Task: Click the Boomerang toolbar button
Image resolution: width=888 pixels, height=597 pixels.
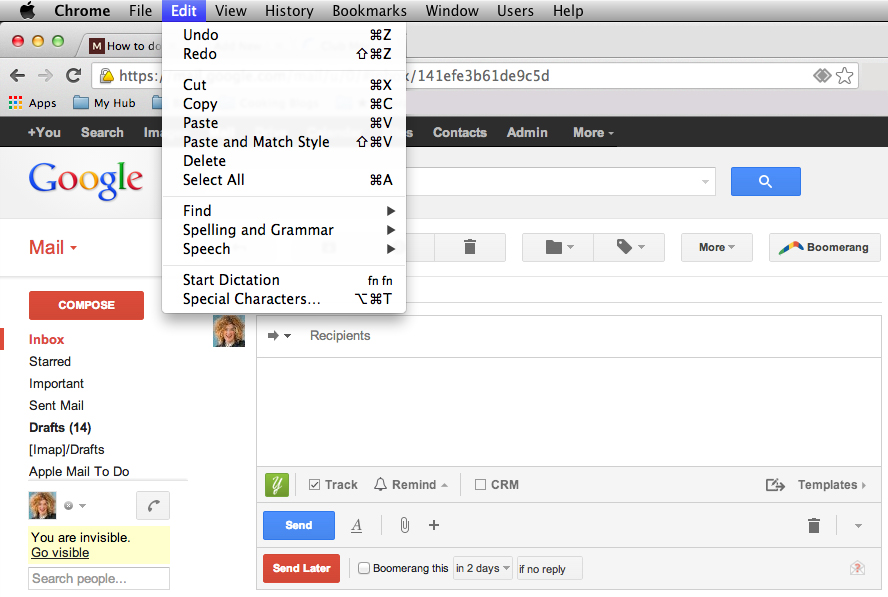Action: 825,247
